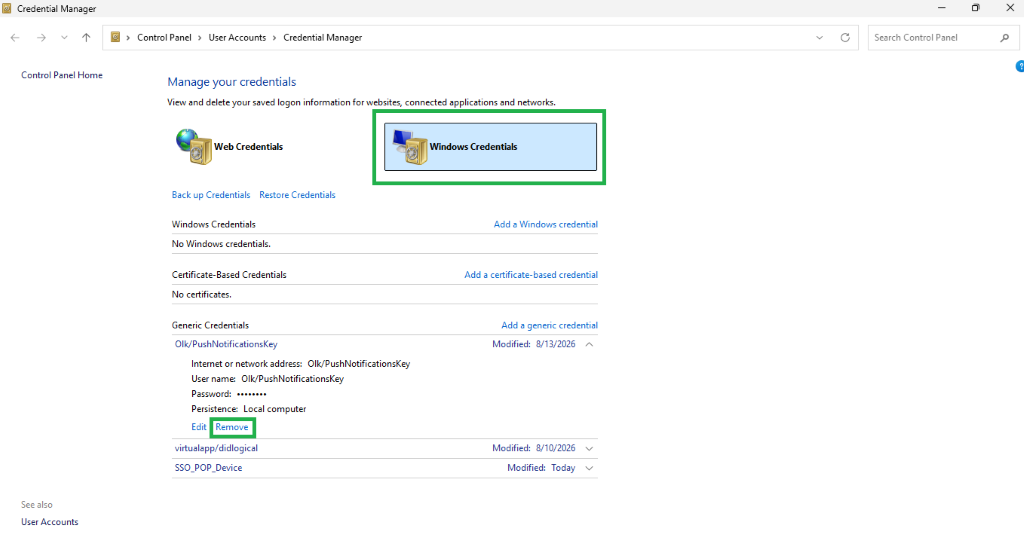The width and height of the screenshot is (1024, 541).
Task: Click the No Windows credentials text
Action: [x=221, y=244]
